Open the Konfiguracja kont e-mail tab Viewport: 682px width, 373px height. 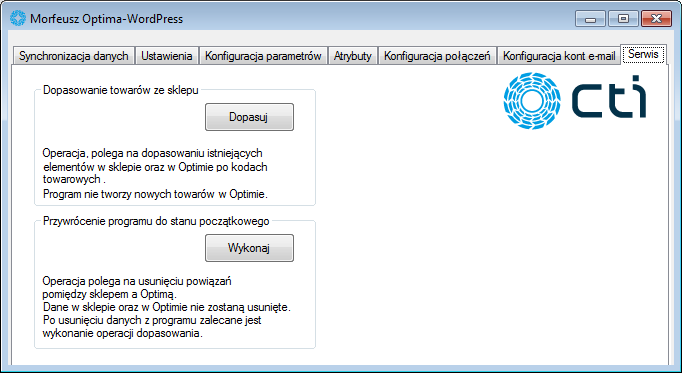pyautogui.click(x=559, y=56)
